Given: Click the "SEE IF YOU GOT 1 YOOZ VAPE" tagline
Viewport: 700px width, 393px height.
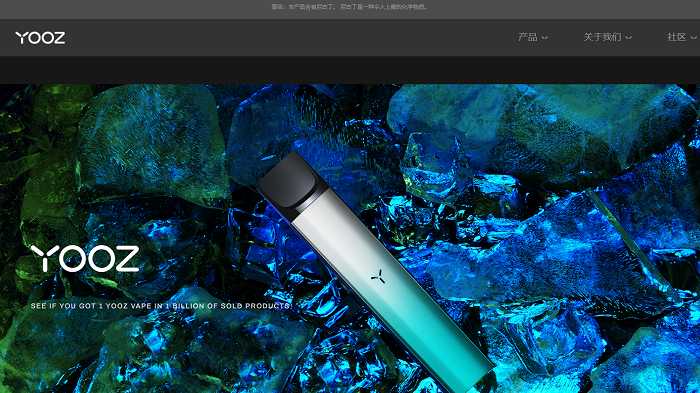Looking at the screenshot, I should [161, 306].
